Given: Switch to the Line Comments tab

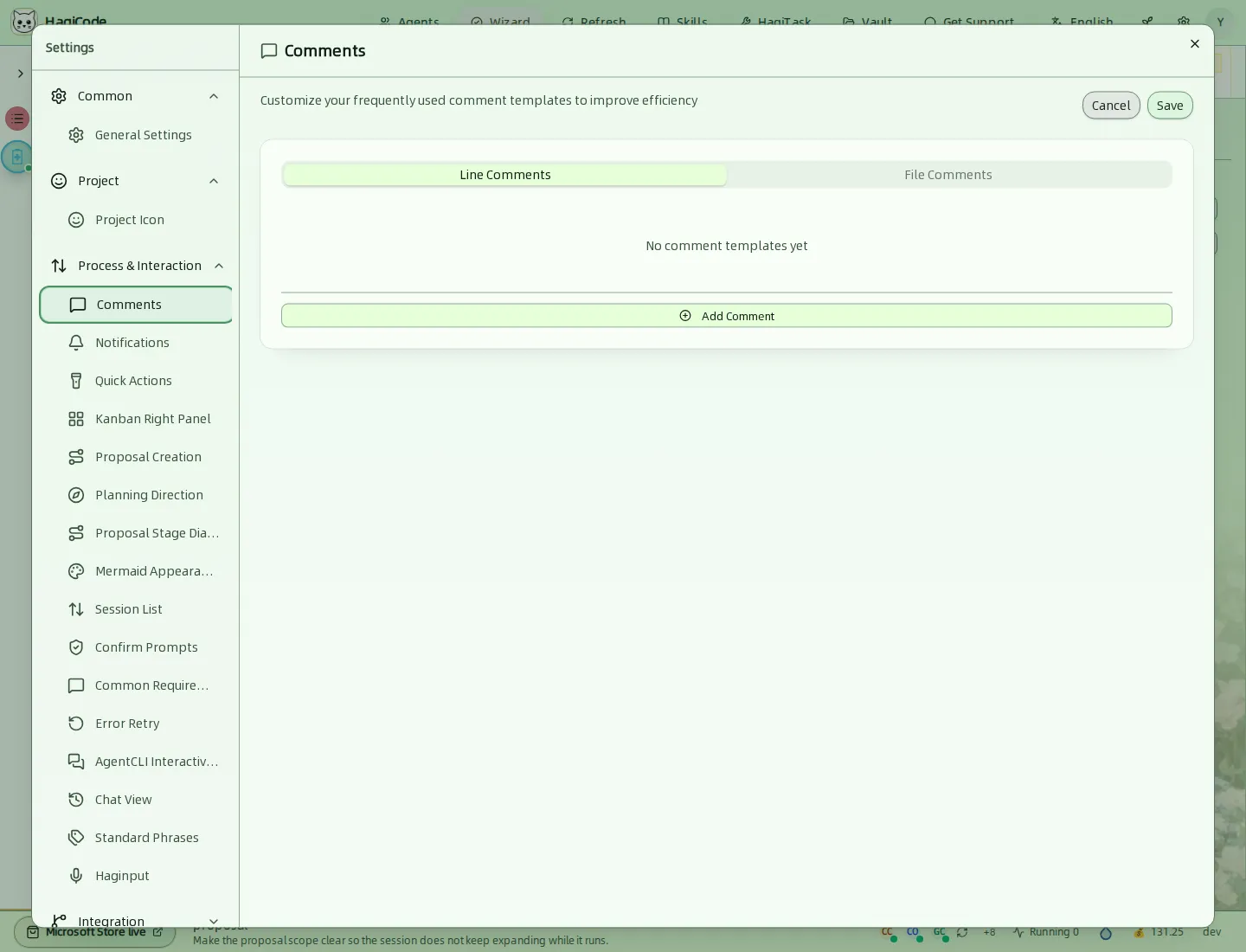Looking at the screenshot, I should pos(505,175).
